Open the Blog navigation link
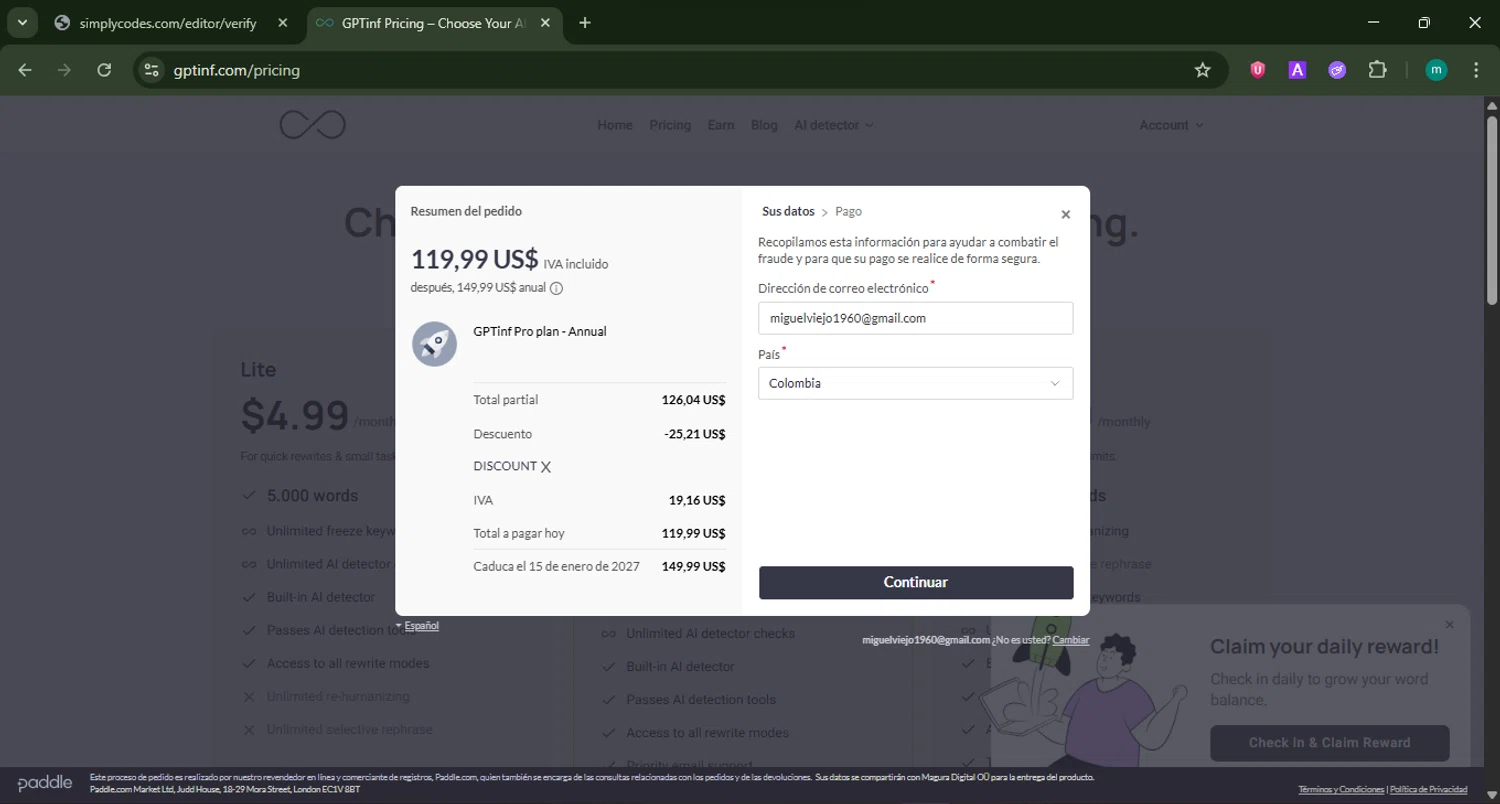This screenshot has width=1500, height=804. point(764,125)
